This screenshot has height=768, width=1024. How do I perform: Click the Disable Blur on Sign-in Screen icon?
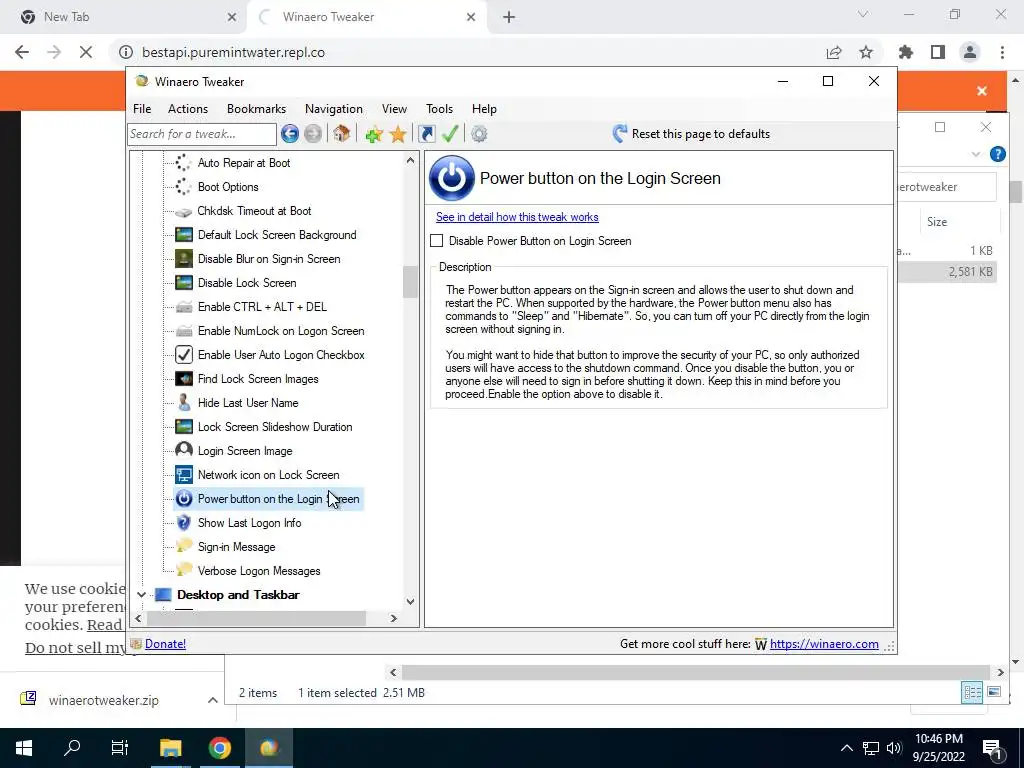184,259
